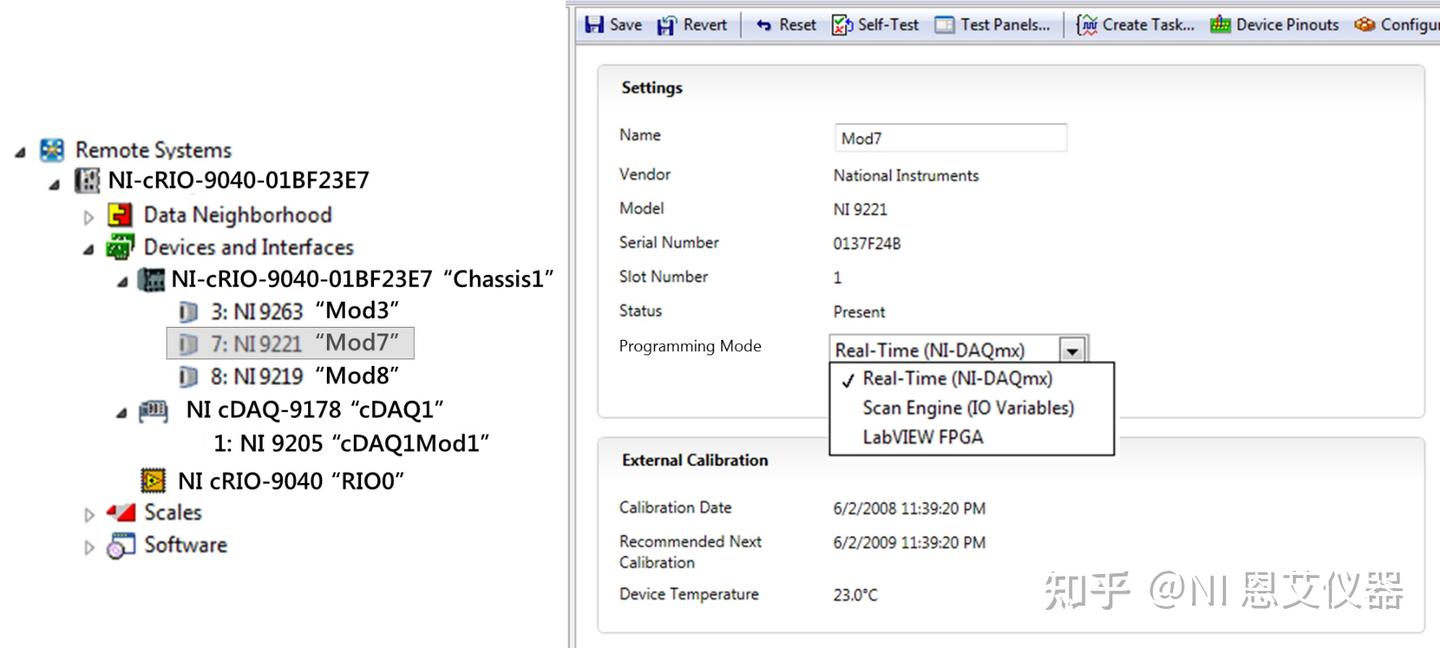Click the Revert button label
Viewport: 1440px width, 648px height.
(x=705, y=25)
